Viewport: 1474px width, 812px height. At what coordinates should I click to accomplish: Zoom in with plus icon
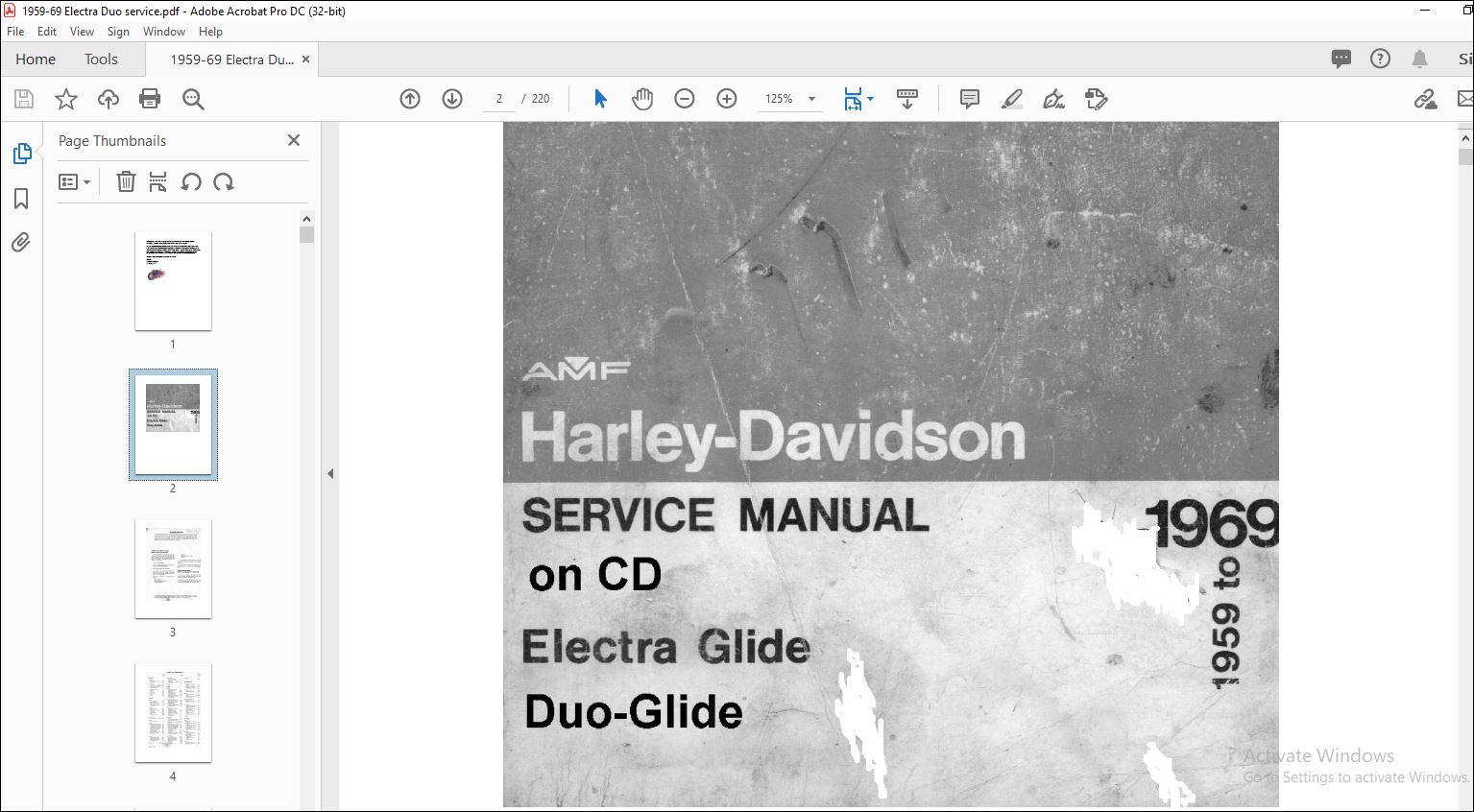click(x=727, y=99)
